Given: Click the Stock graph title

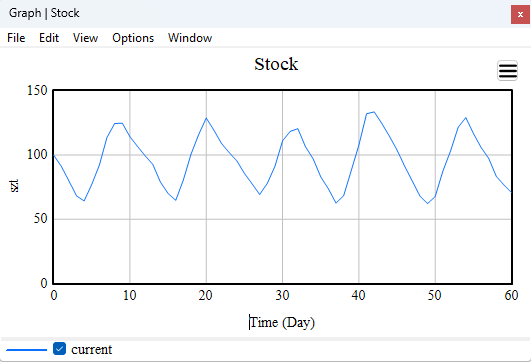Looking at the screenshot, I should (x=276, y=64).
